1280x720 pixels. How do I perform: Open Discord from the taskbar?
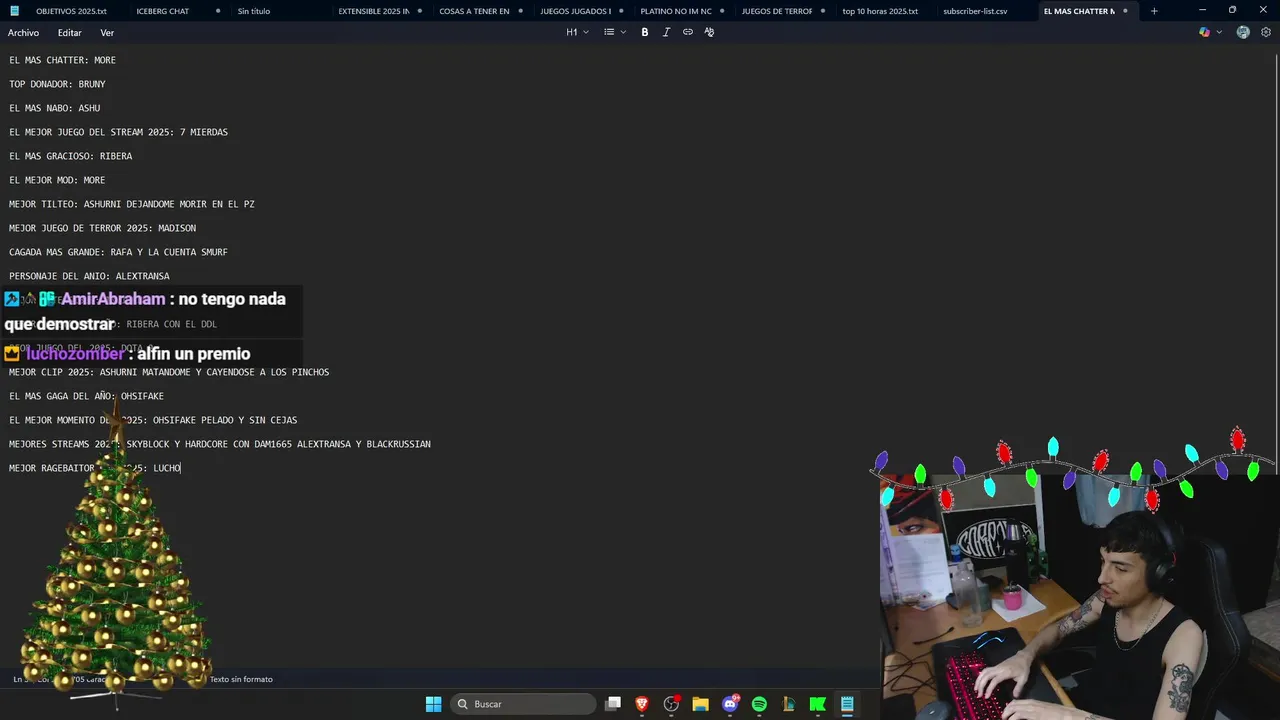coord(730,704)
